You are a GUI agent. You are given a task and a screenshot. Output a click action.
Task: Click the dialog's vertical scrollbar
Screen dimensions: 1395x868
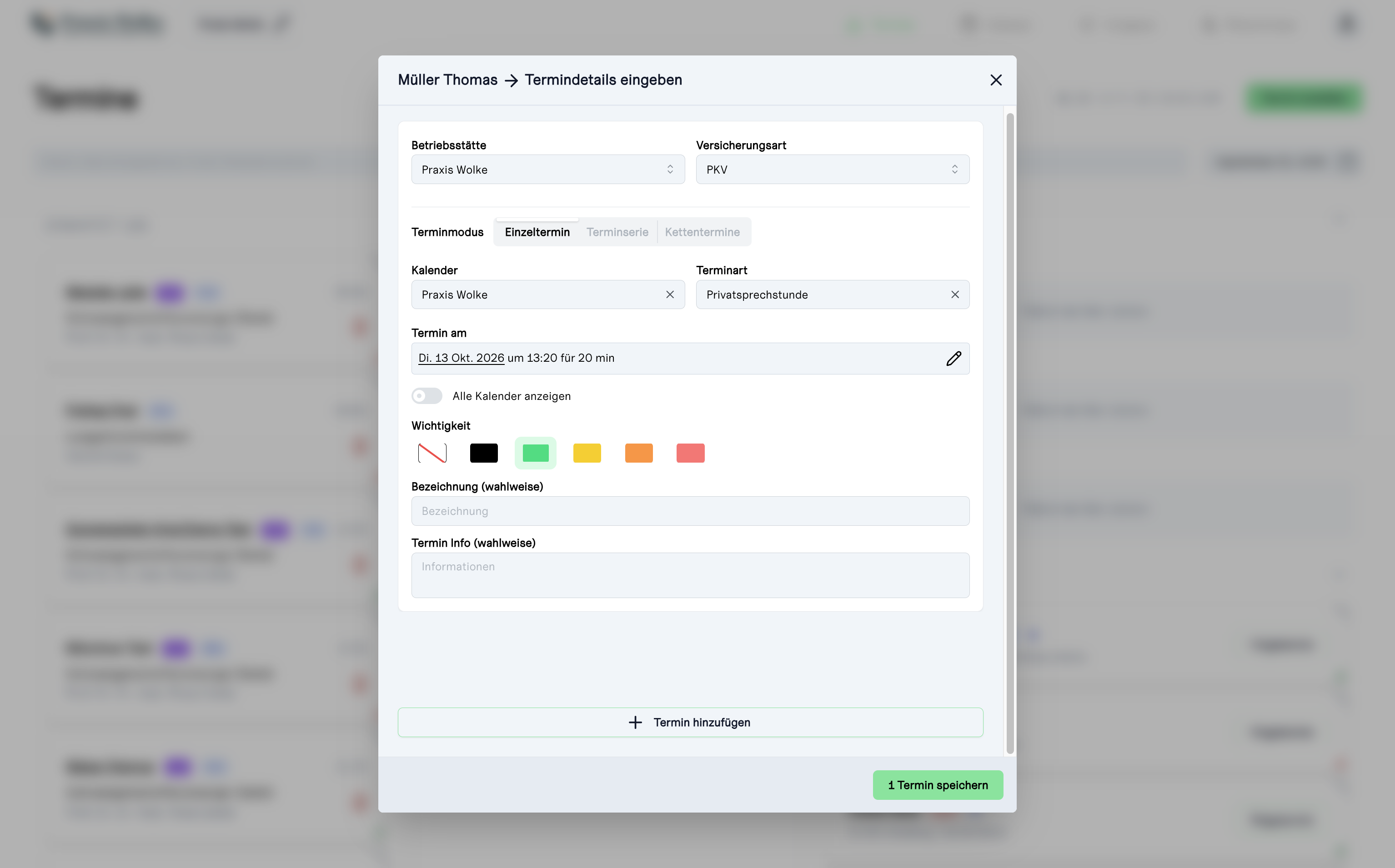point(1009,434)
